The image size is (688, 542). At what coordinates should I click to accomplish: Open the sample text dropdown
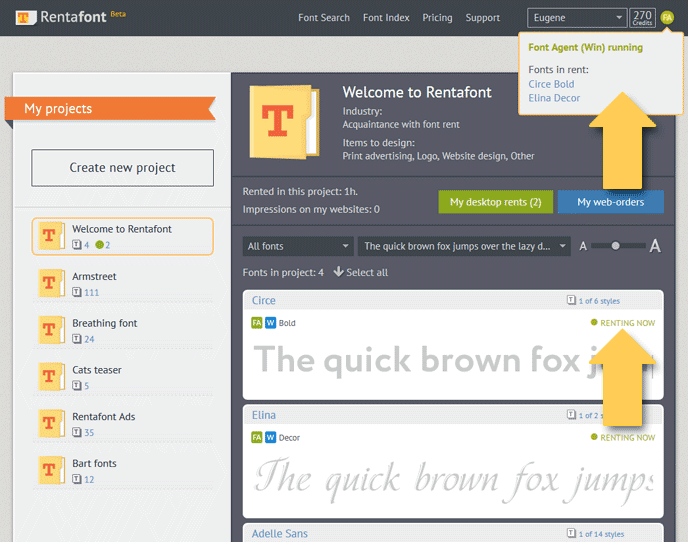pyautogui.click(x=464, y=246)
